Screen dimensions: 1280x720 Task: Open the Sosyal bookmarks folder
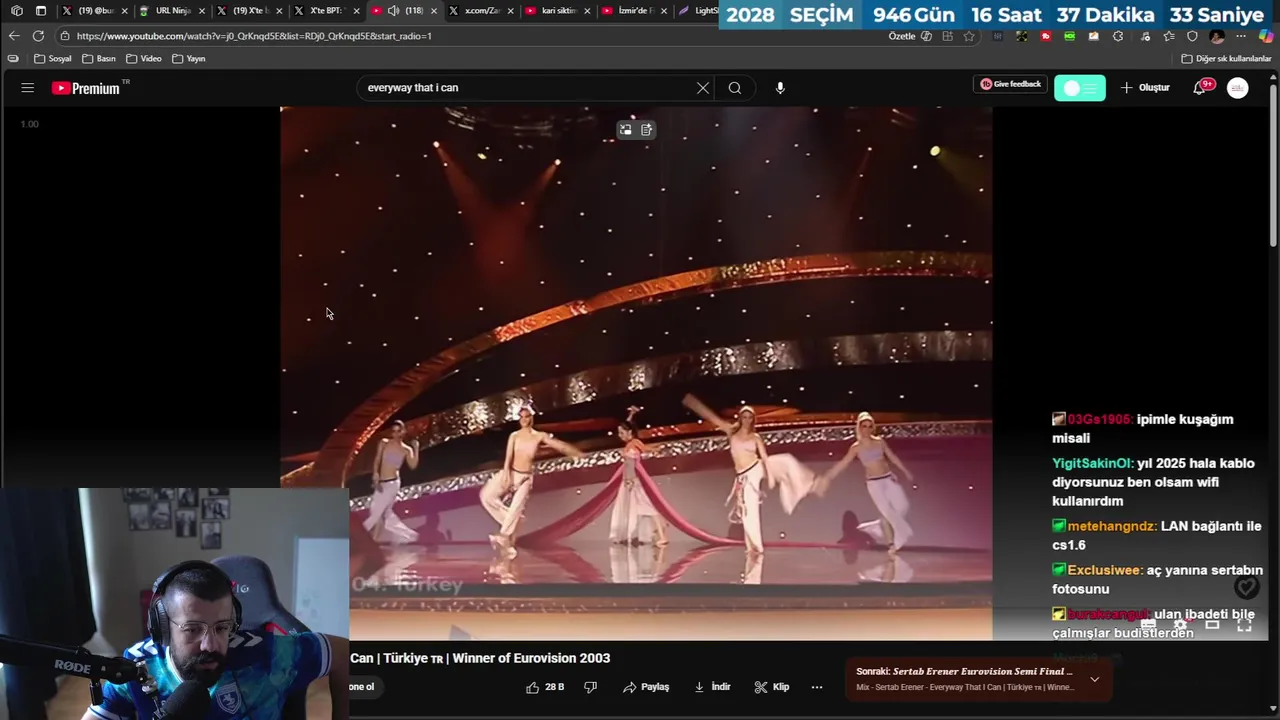53,59
